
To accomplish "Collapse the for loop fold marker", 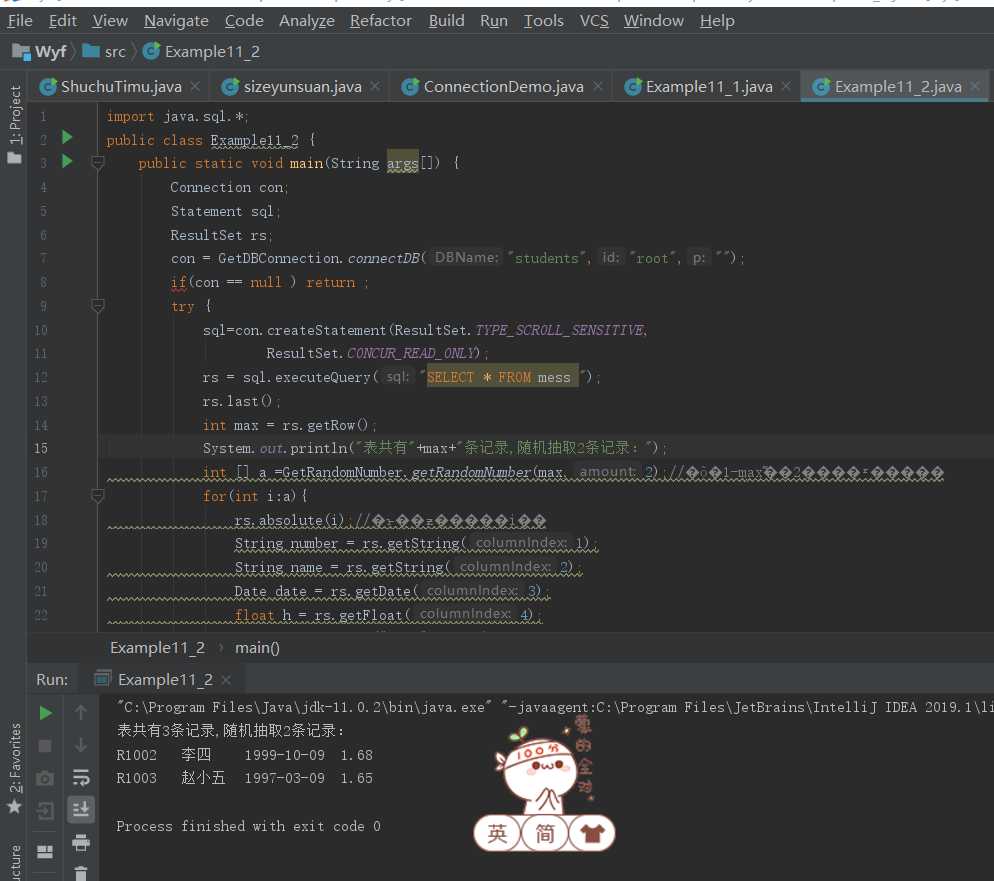I will pos(98,496).
